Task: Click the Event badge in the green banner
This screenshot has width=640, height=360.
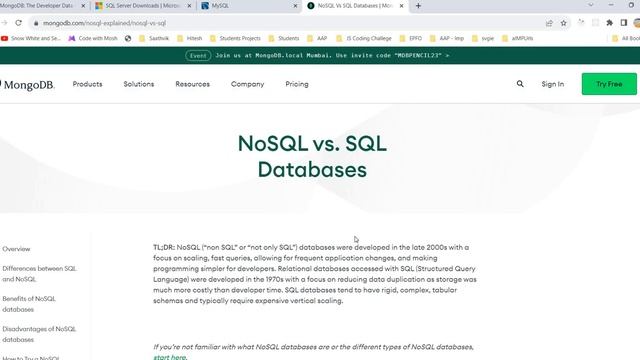Action: [x=198, y=56]
